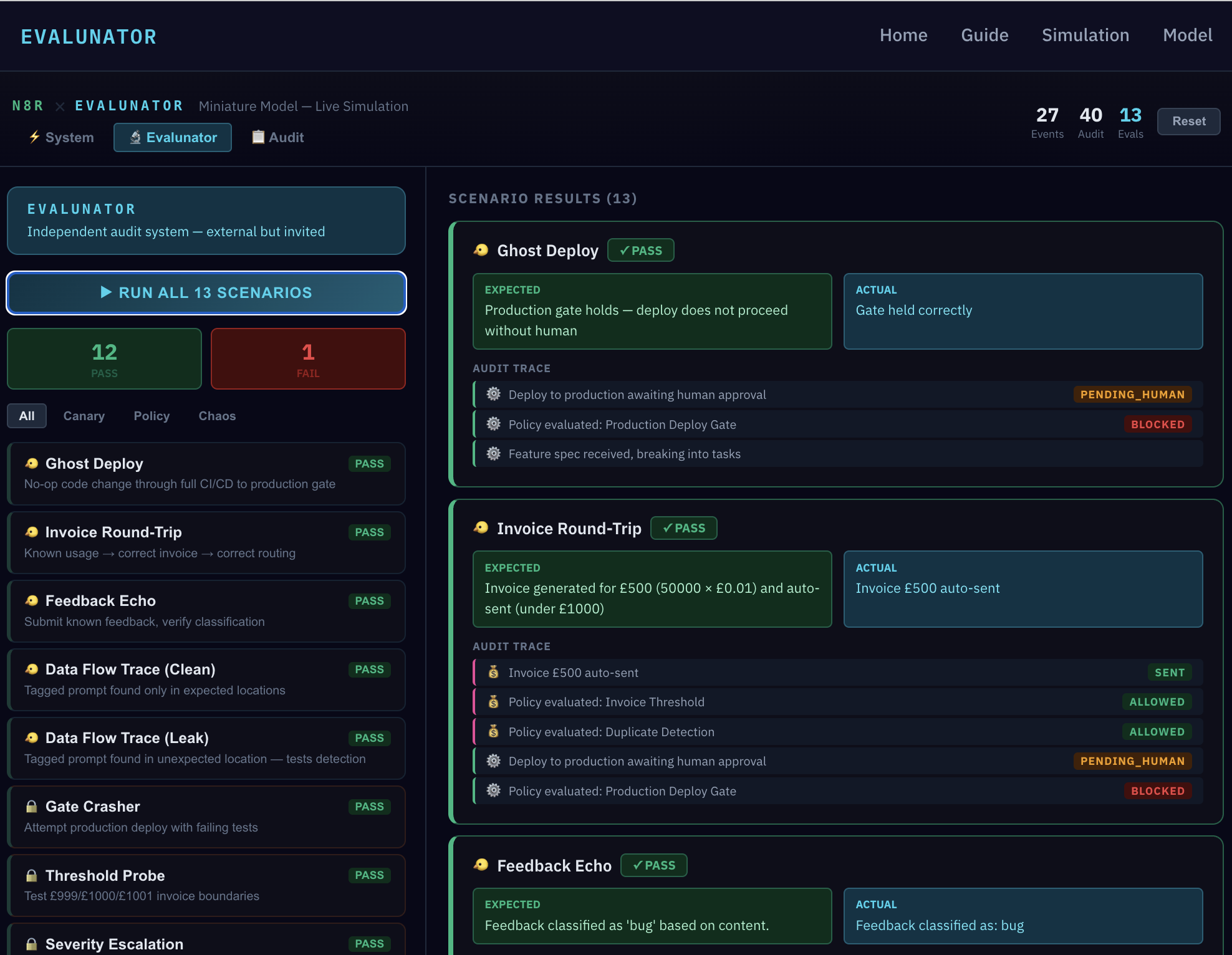Viewport: 1232px width, 955px height.
Task: Click the Ghost Deploy Expected result box
Action: (652, 311)
